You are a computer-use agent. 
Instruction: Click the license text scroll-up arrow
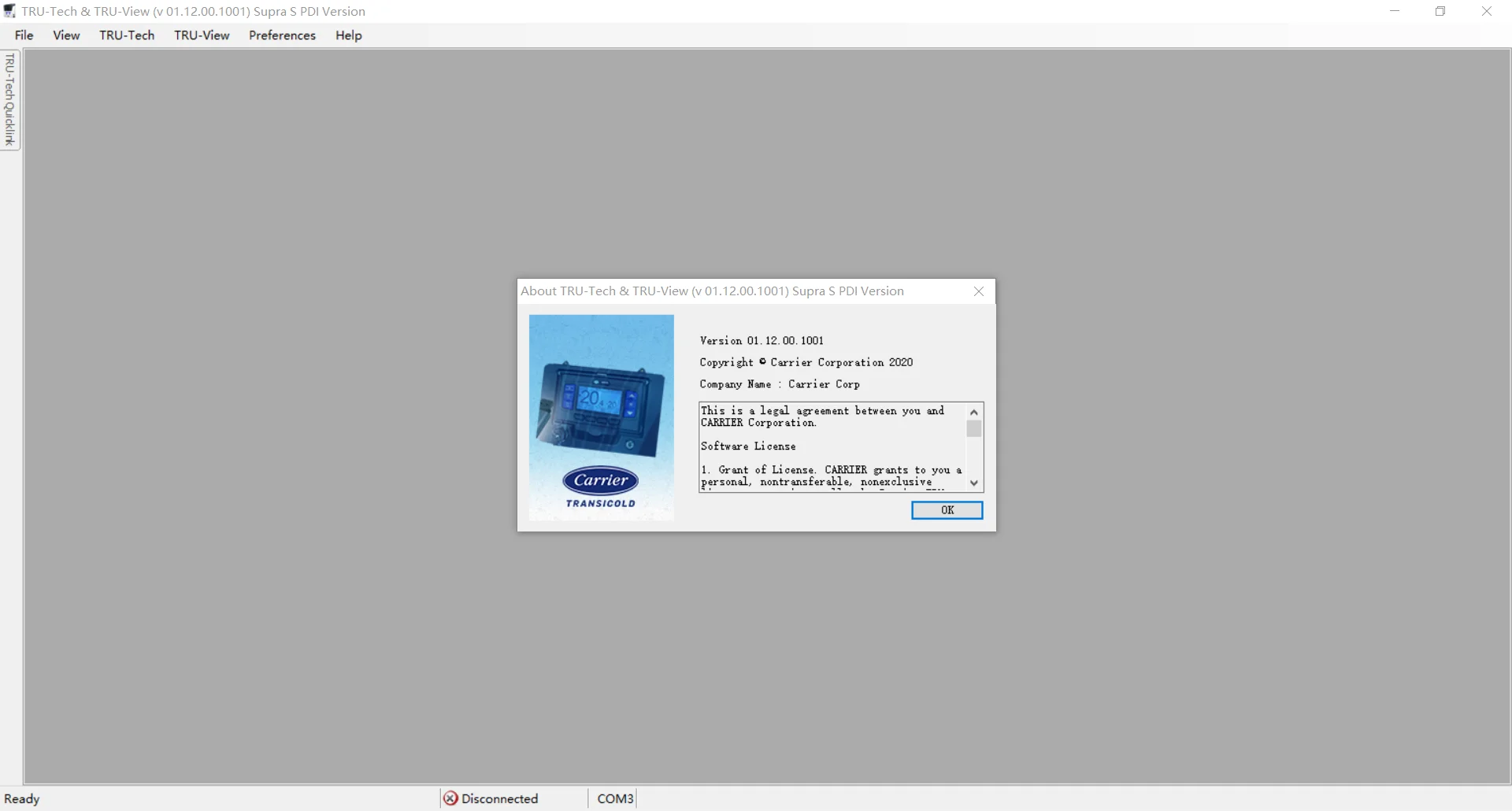tap(974, 412)
